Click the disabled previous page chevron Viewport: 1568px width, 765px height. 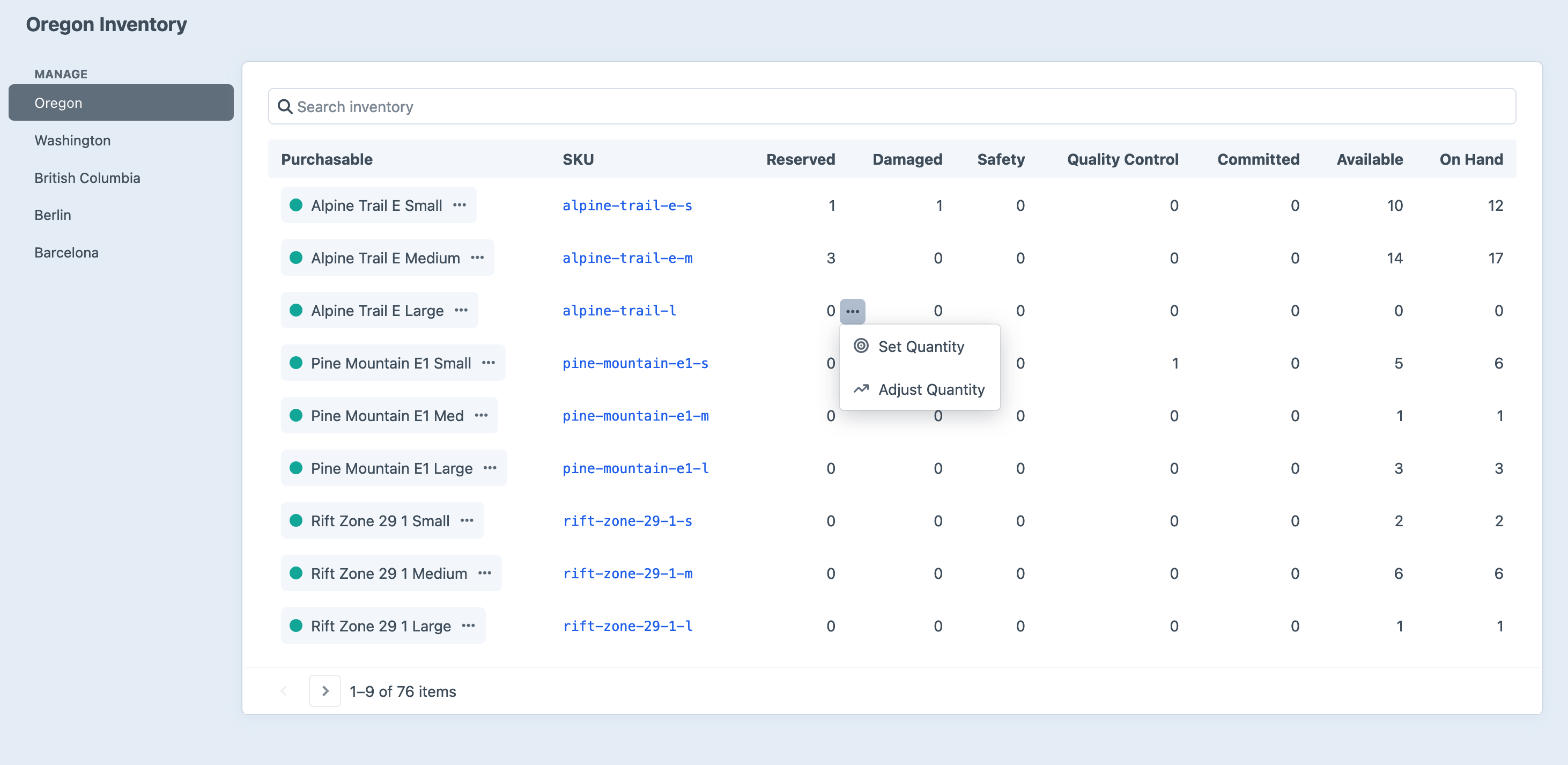(x=284, y=690)
